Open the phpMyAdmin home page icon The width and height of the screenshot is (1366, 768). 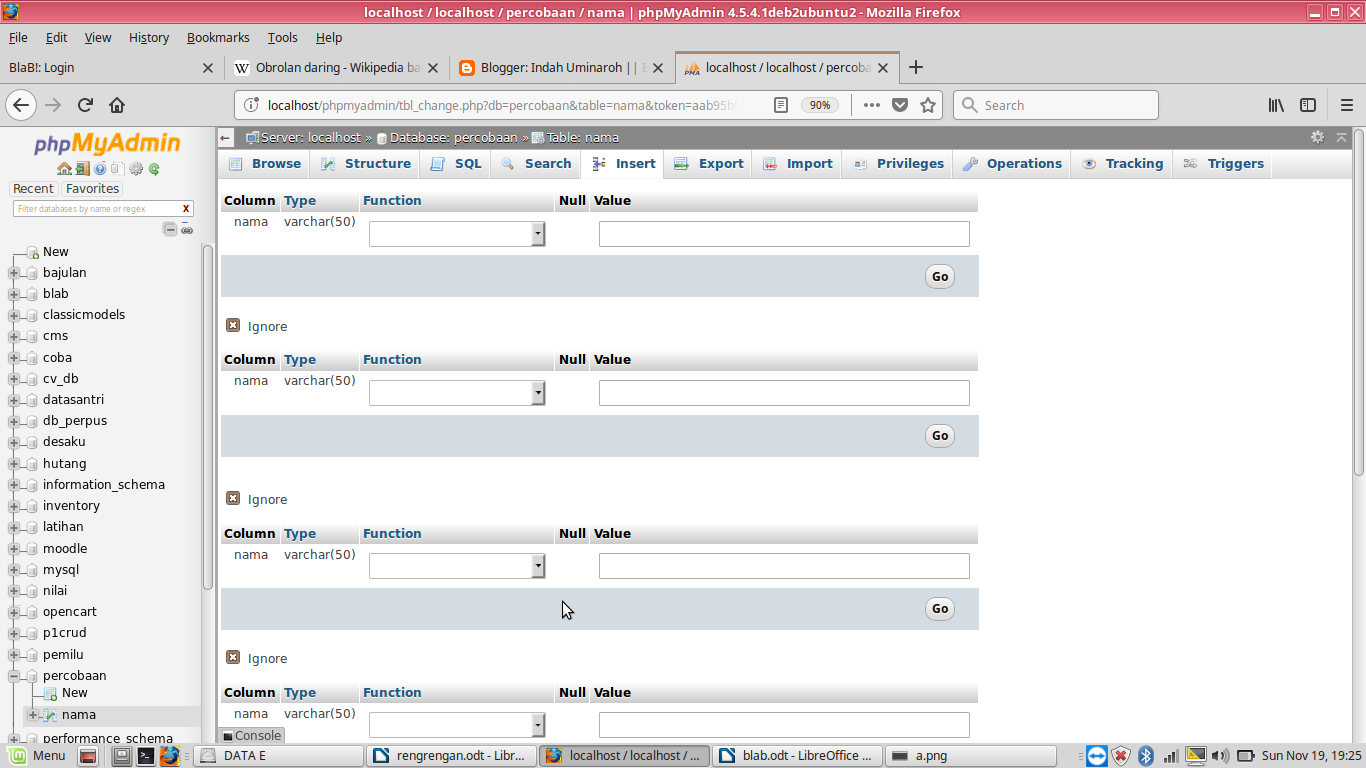click(64, 169)
